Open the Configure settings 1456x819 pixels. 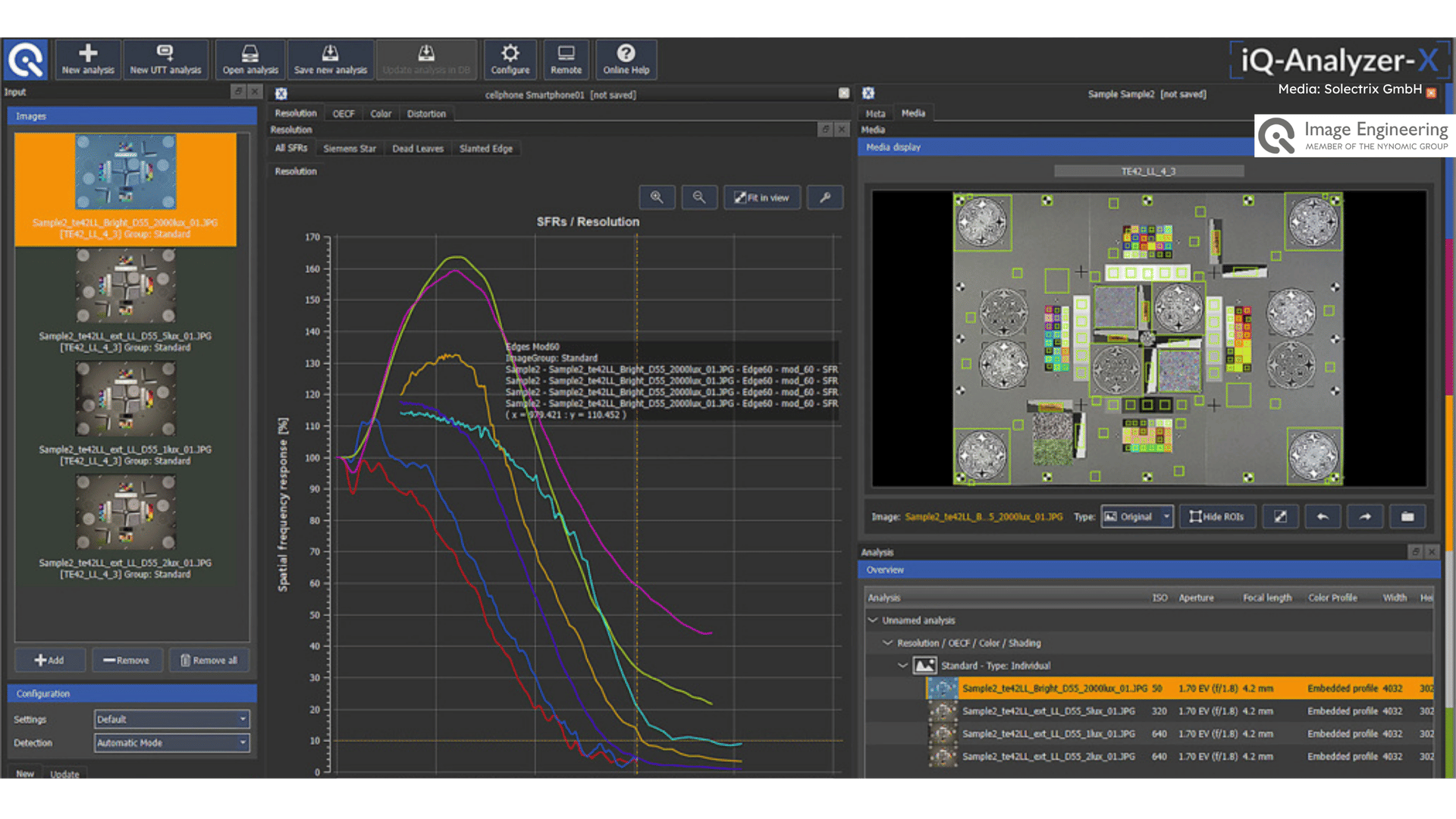pos(510,60)
